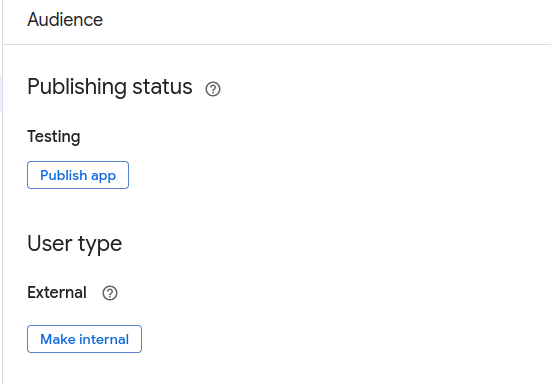Show tooltip explaining External user type
The width and height of the screenshot is (551, 384).
coord(110,293)
